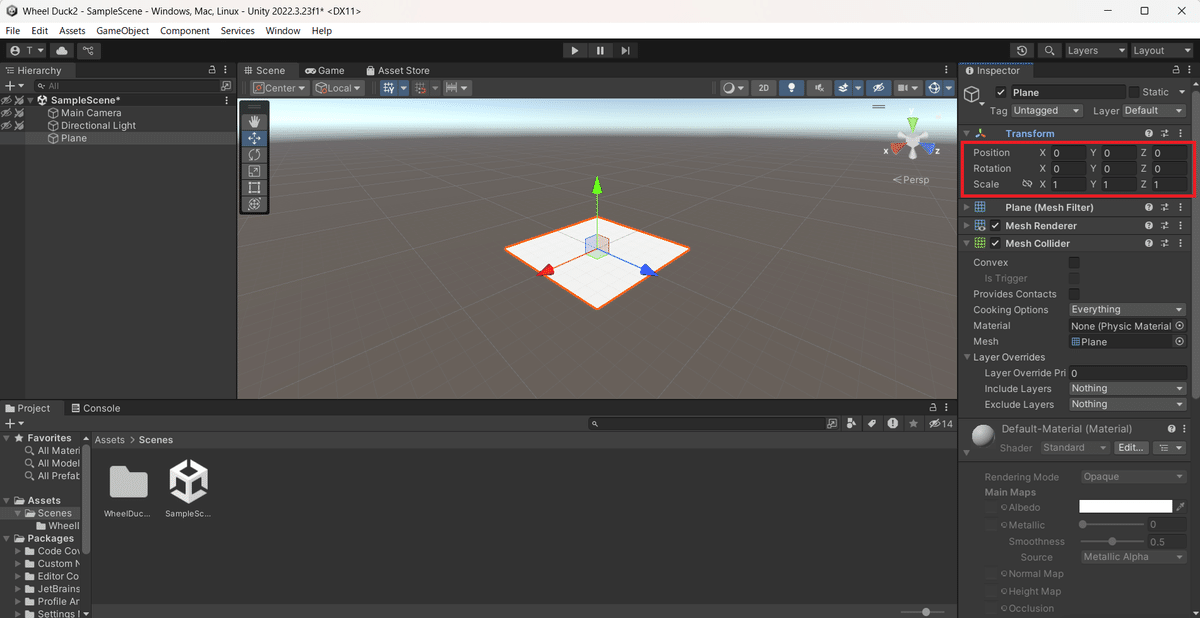Screen dimensions: 1200x618
Task: Switch to the Asset Store tab
Action: tap(397, 71)
